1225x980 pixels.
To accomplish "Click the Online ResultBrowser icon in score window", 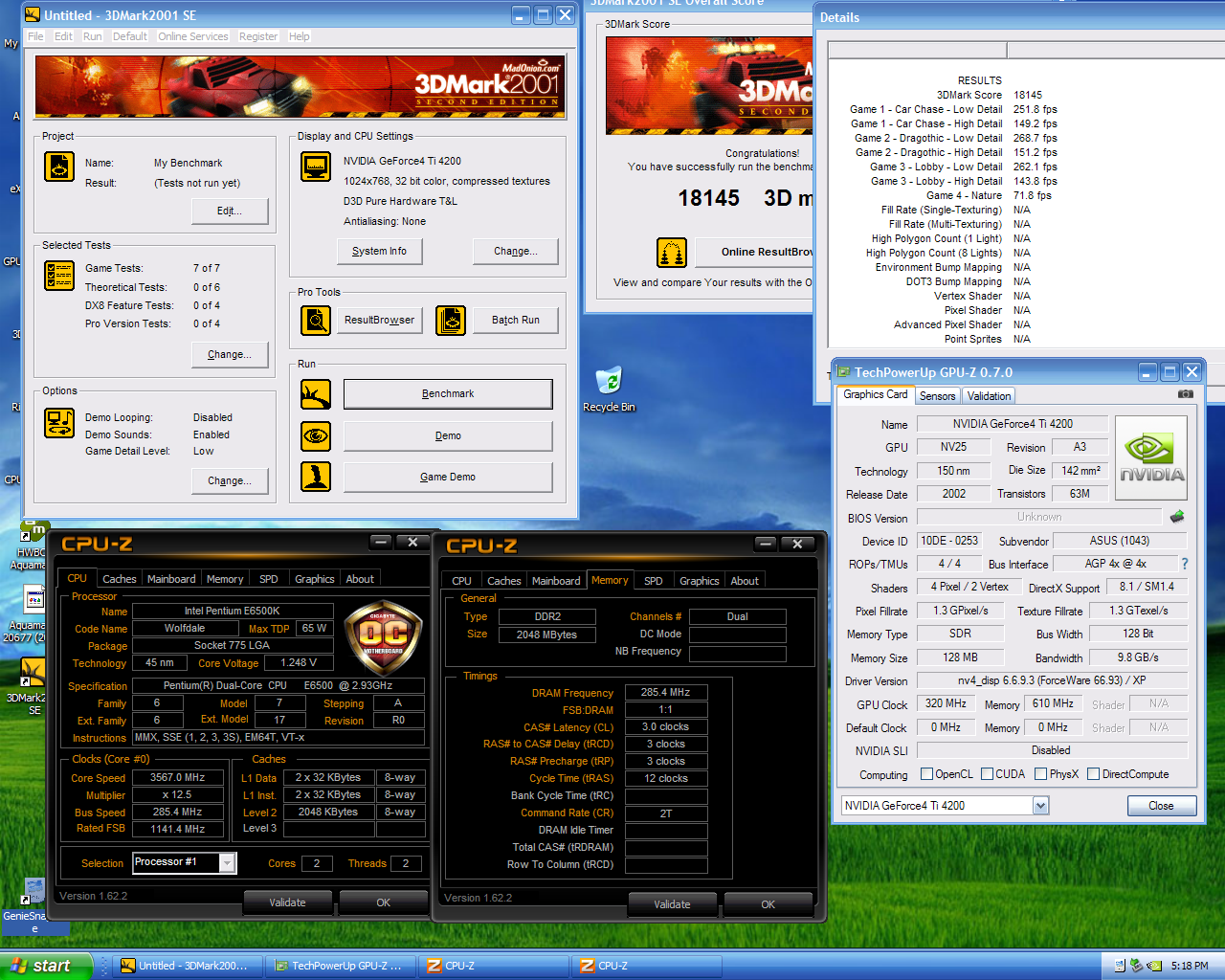I will coord(672,252).
